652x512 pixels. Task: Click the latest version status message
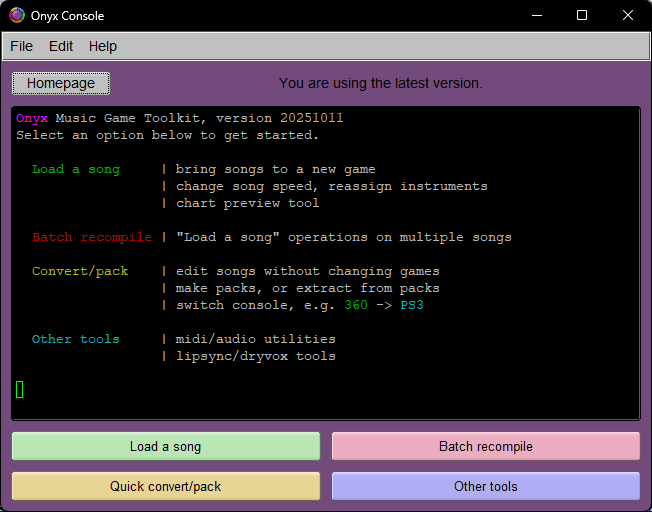click(380, 83)
